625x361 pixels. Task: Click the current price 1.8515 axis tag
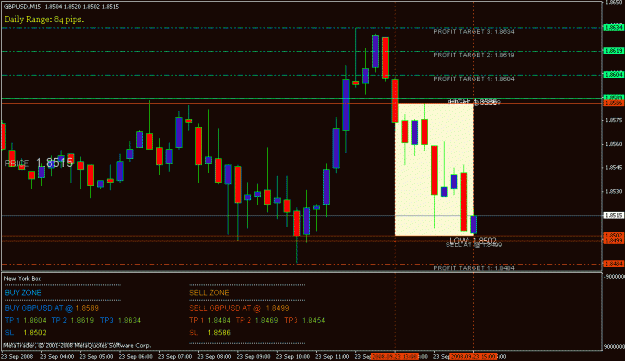tap(613, 216)
